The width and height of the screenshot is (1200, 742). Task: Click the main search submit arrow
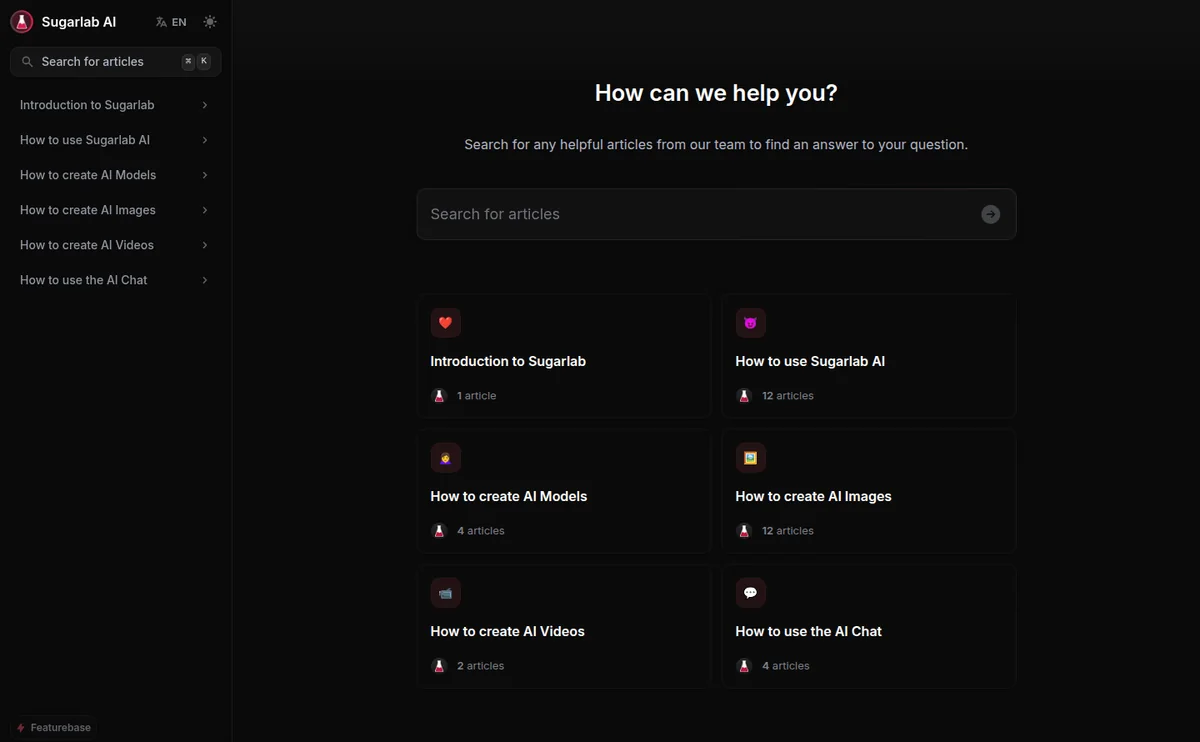pyautogui.click(x=990, y=214)
